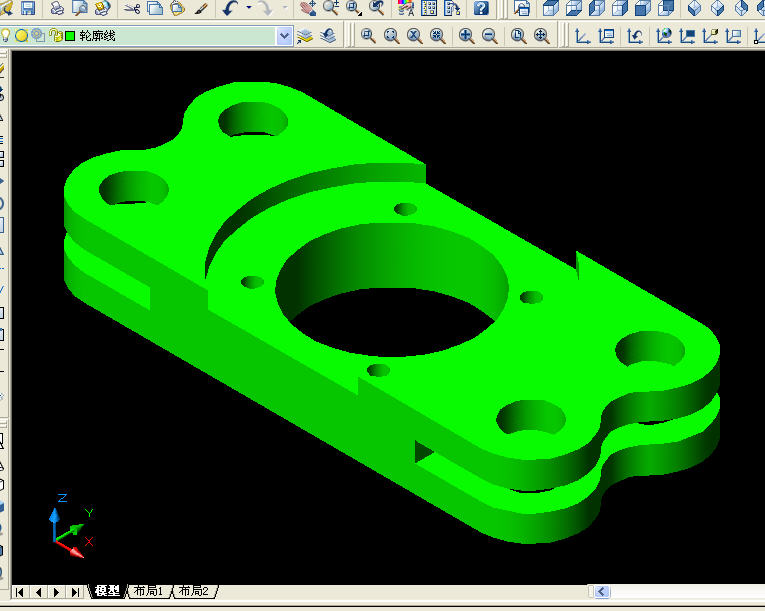This screenshot has height=611, width=765.
Task: Open the Undo history dropdown arrow
Action: coord(249,8)
